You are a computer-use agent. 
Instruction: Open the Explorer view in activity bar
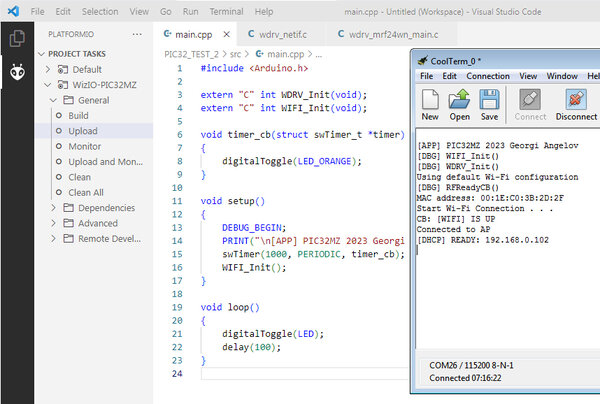pos(17,38)
